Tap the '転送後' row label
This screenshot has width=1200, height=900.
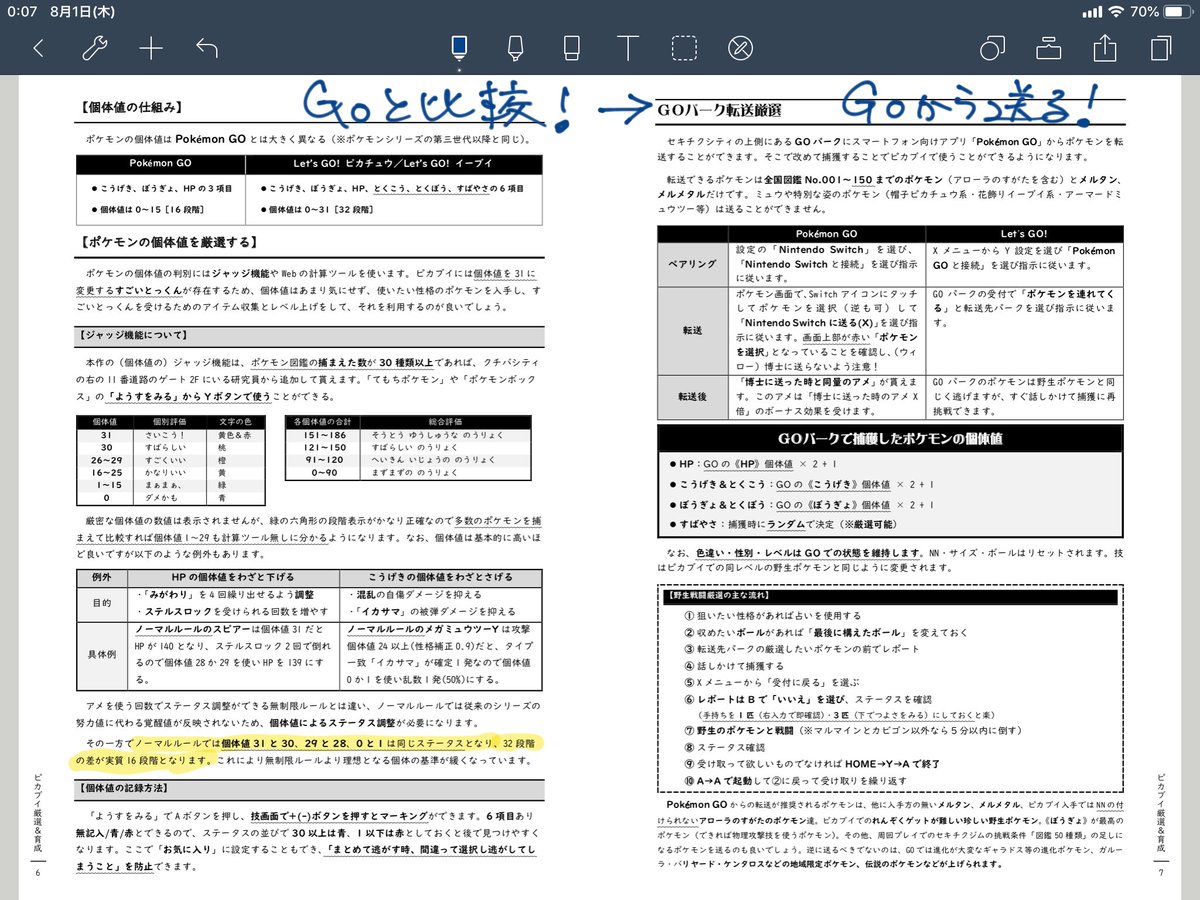[692, 395]
